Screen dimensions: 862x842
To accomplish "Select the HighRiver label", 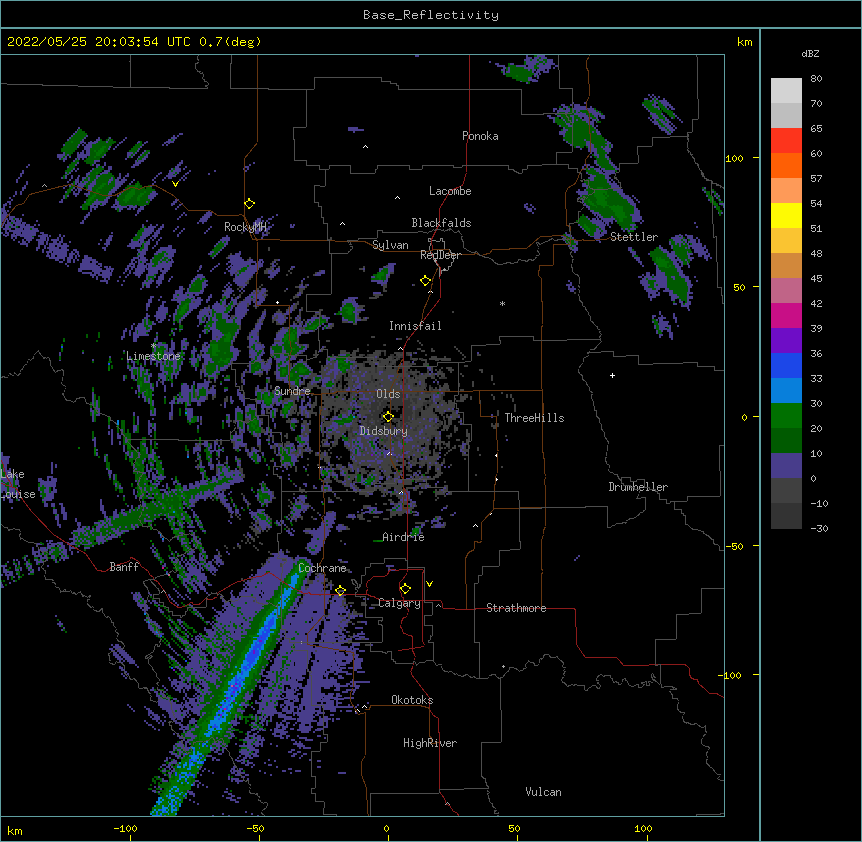I will 430,743.
